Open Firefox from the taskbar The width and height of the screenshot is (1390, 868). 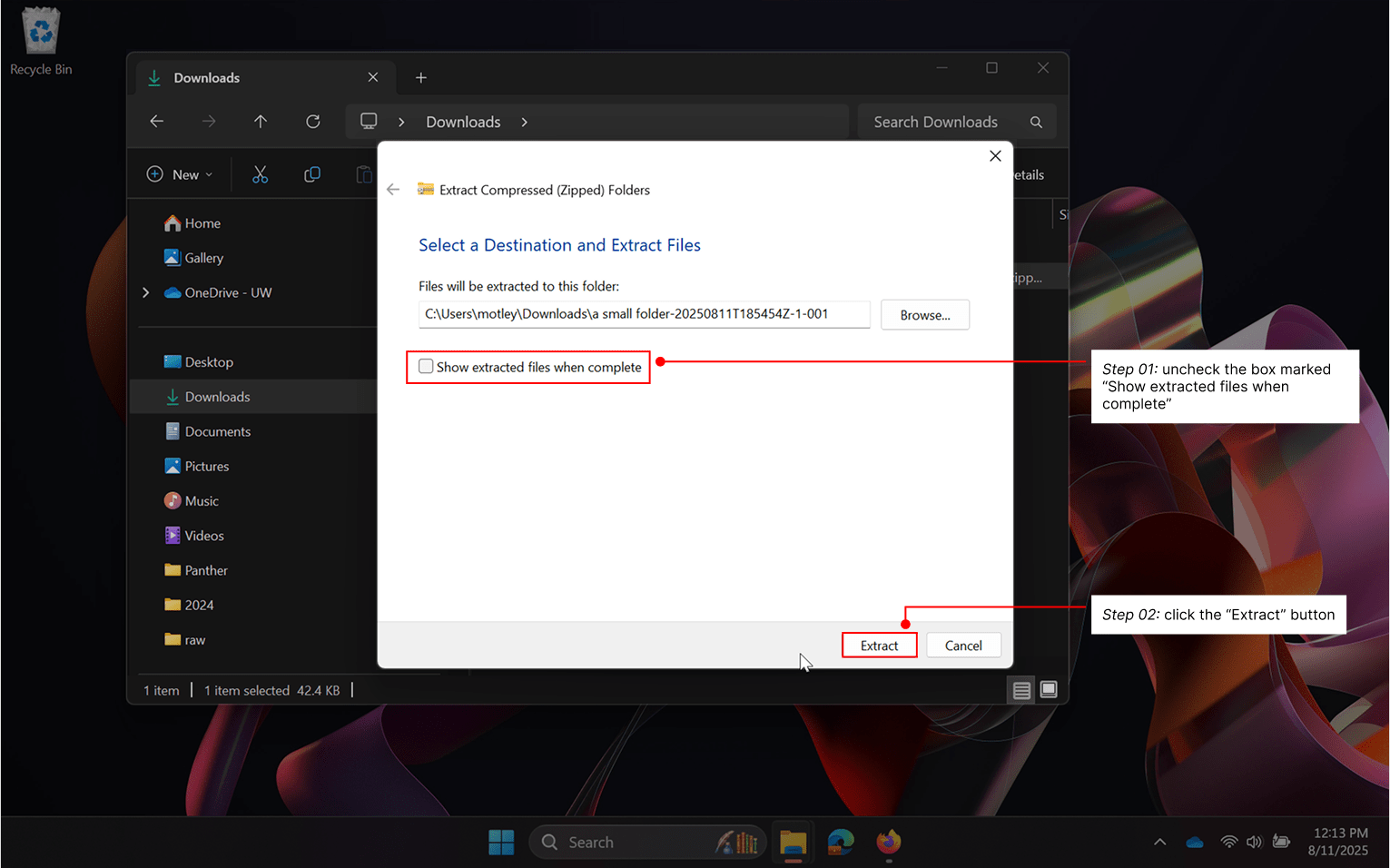pyautogui.click(x=888, y=843)
